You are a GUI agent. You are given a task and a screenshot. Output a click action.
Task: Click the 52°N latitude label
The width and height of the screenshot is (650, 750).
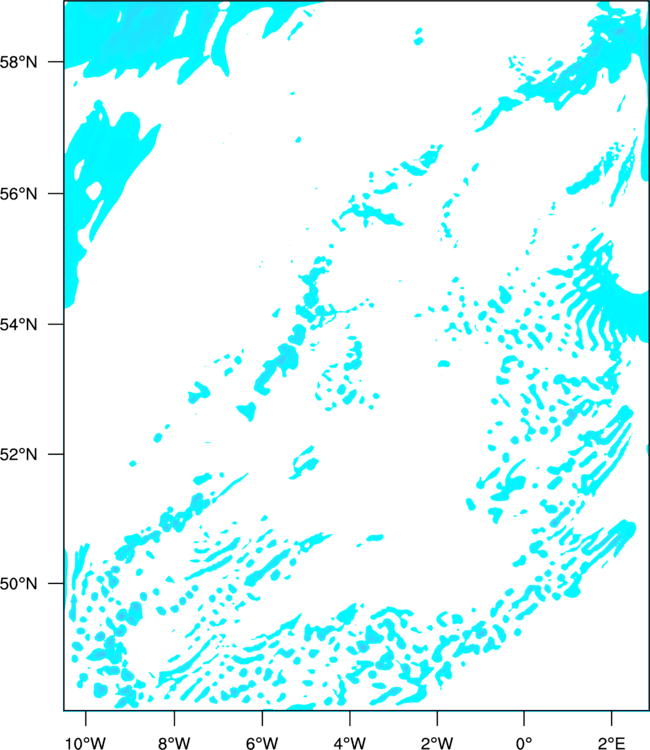pos(18,454)
